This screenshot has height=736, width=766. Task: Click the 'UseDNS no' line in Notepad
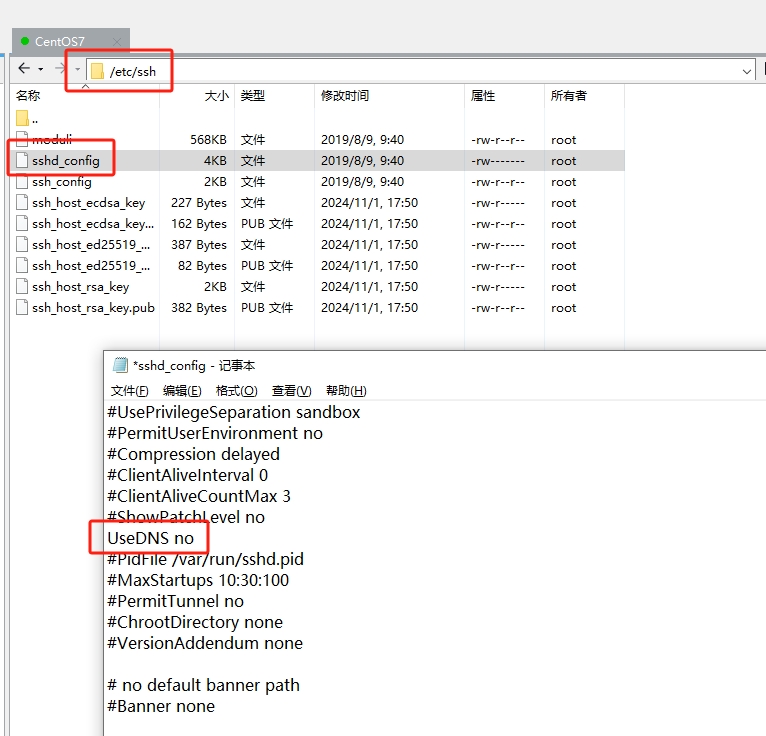coord(150,538)
